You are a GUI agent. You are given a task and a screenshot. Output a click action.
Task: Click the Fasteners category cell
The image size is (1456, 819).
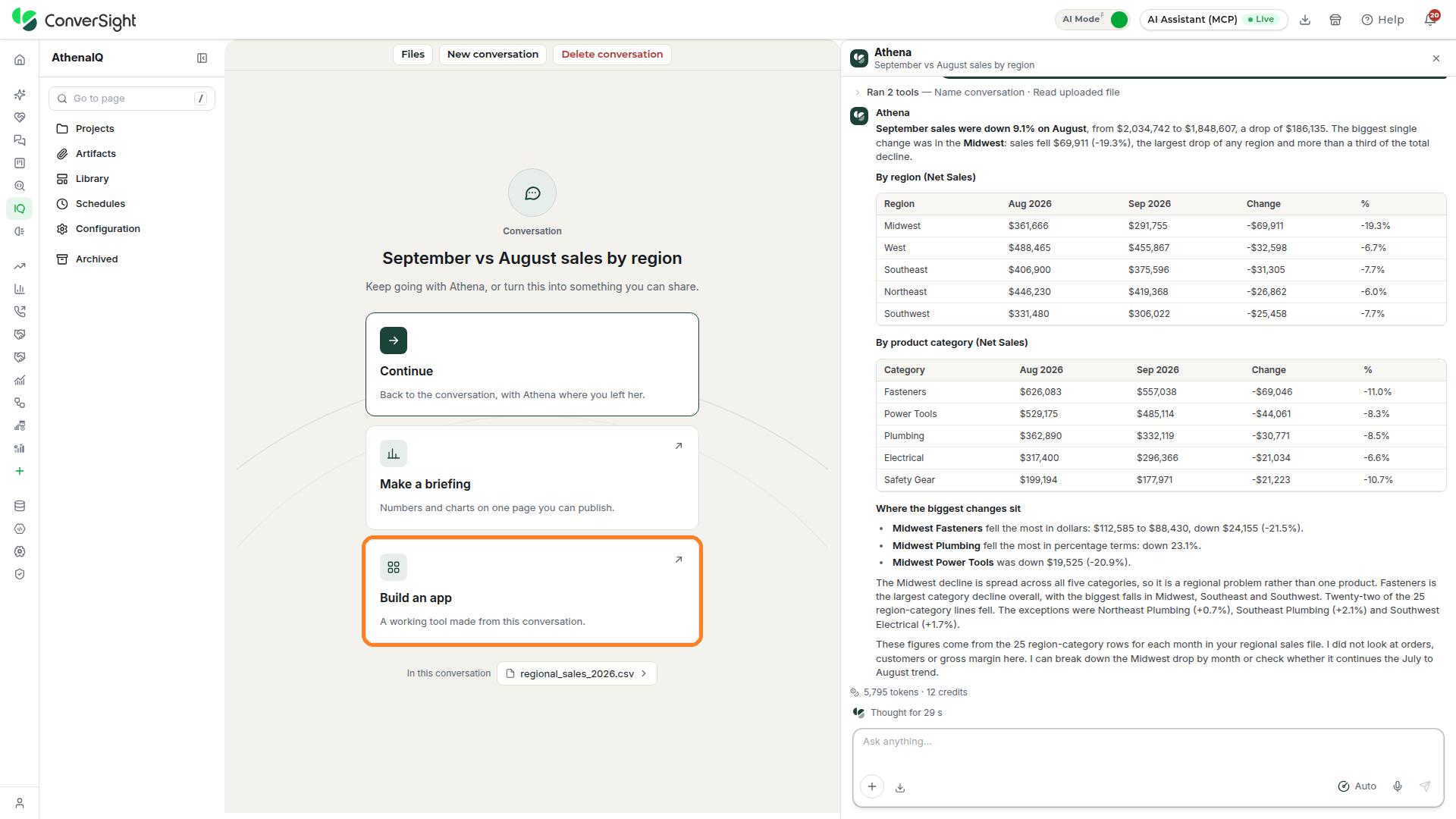(905, 392)
